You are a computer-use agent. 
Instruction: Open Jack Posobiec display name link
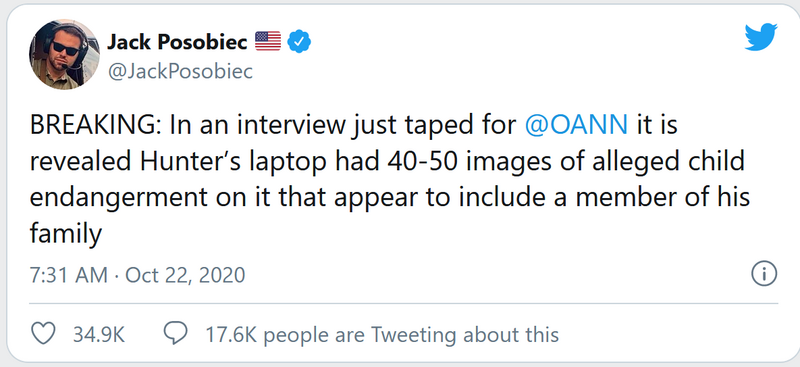(177, 42)
